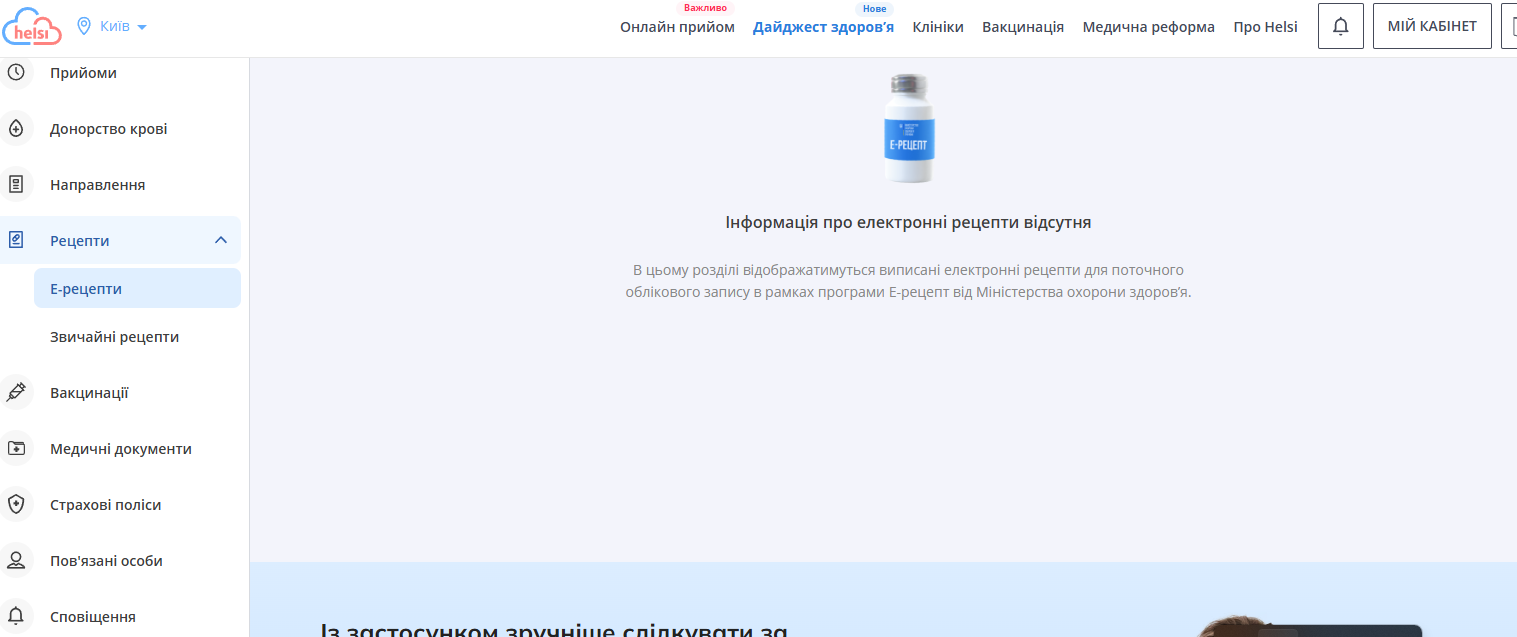Click the prescription icon next to Рецепти
Viewport: 1517px width, 637px height.
[x=15, y=240]
